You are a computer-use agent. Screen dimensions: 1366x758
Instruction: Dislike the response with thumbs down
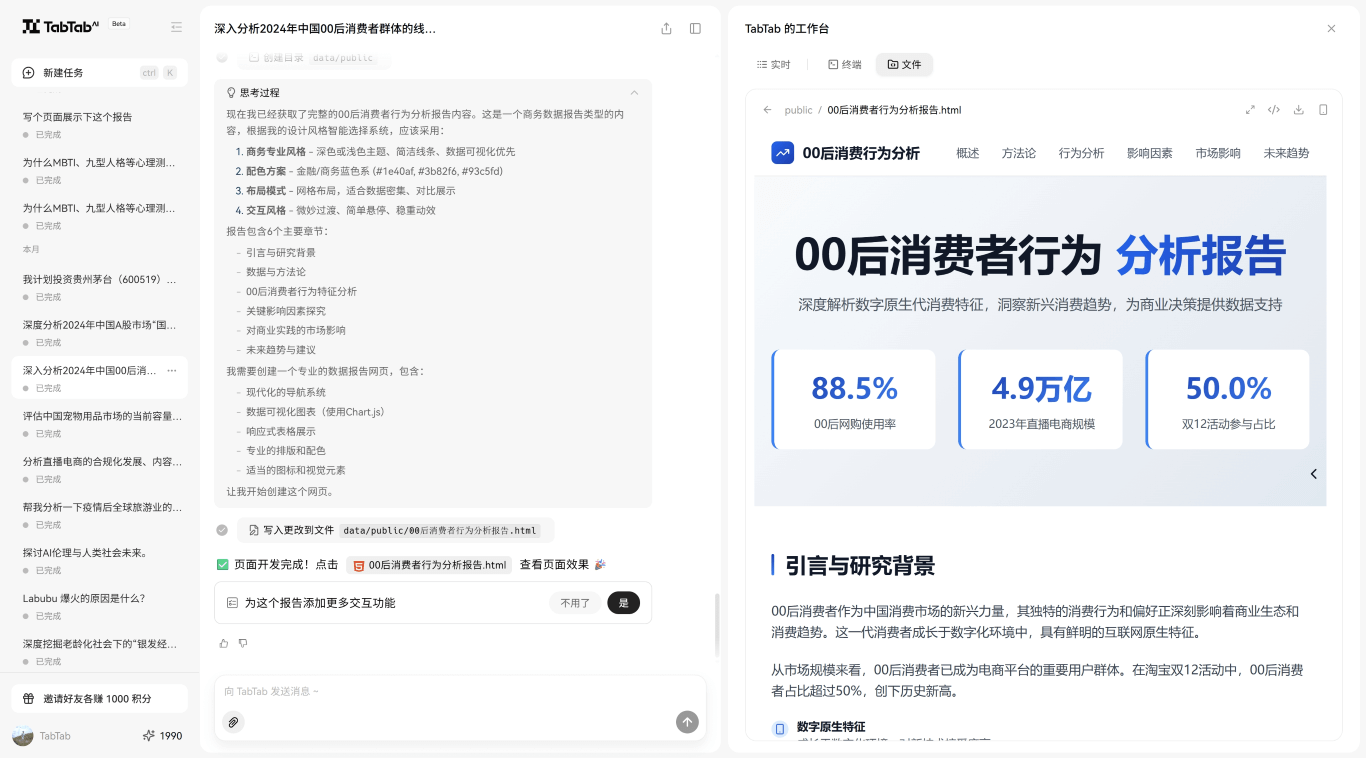tap(243, 643)
